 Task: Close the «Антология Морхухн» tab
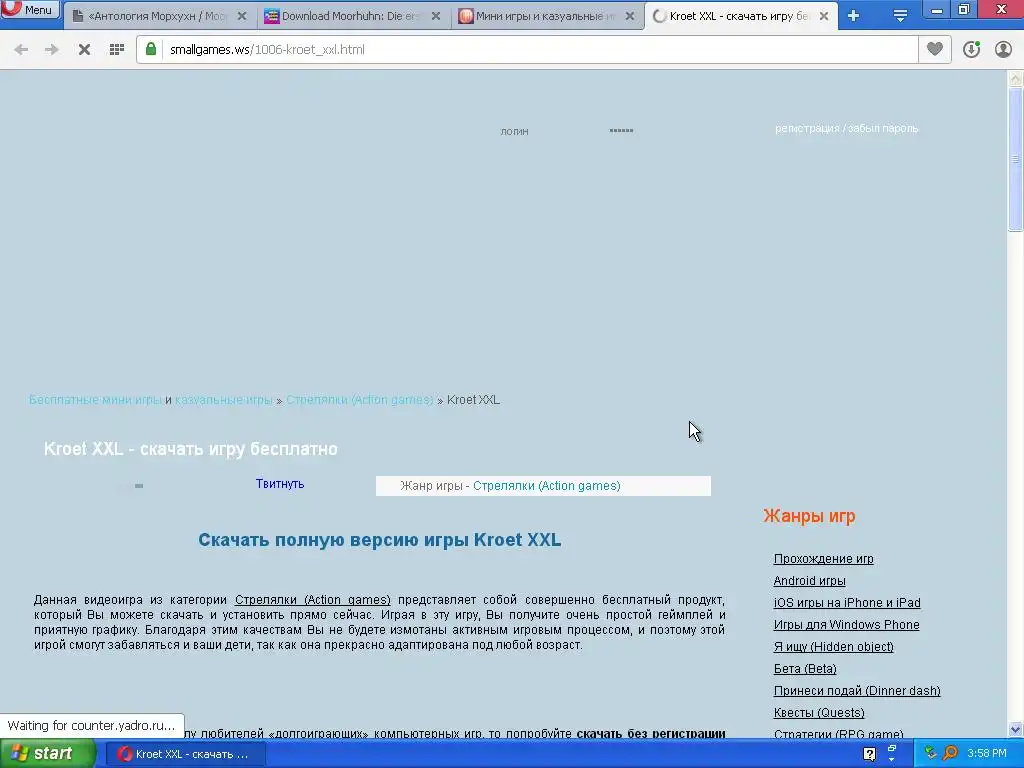pyautogui.click(x=242, y=16)
